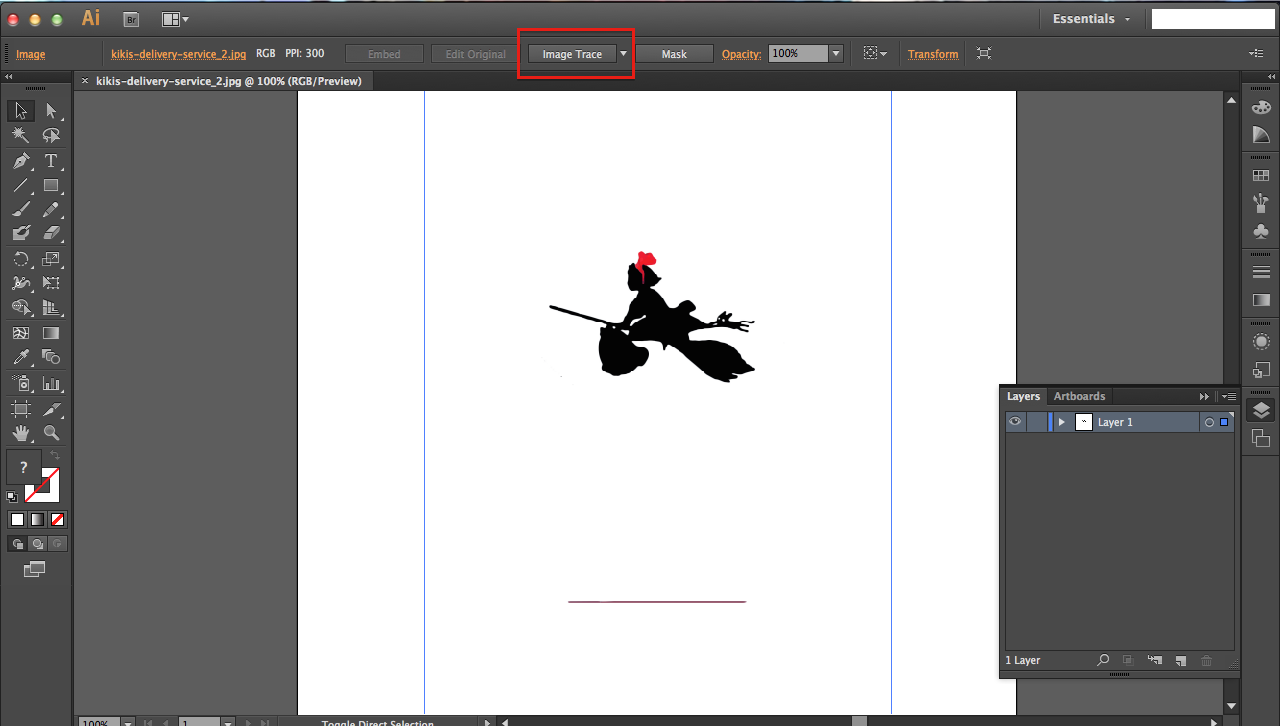This screenshot has height=726, width=1280.
Task: Choose the Column Graph tool
Action: pyautogui.click(x=51, y=383)
